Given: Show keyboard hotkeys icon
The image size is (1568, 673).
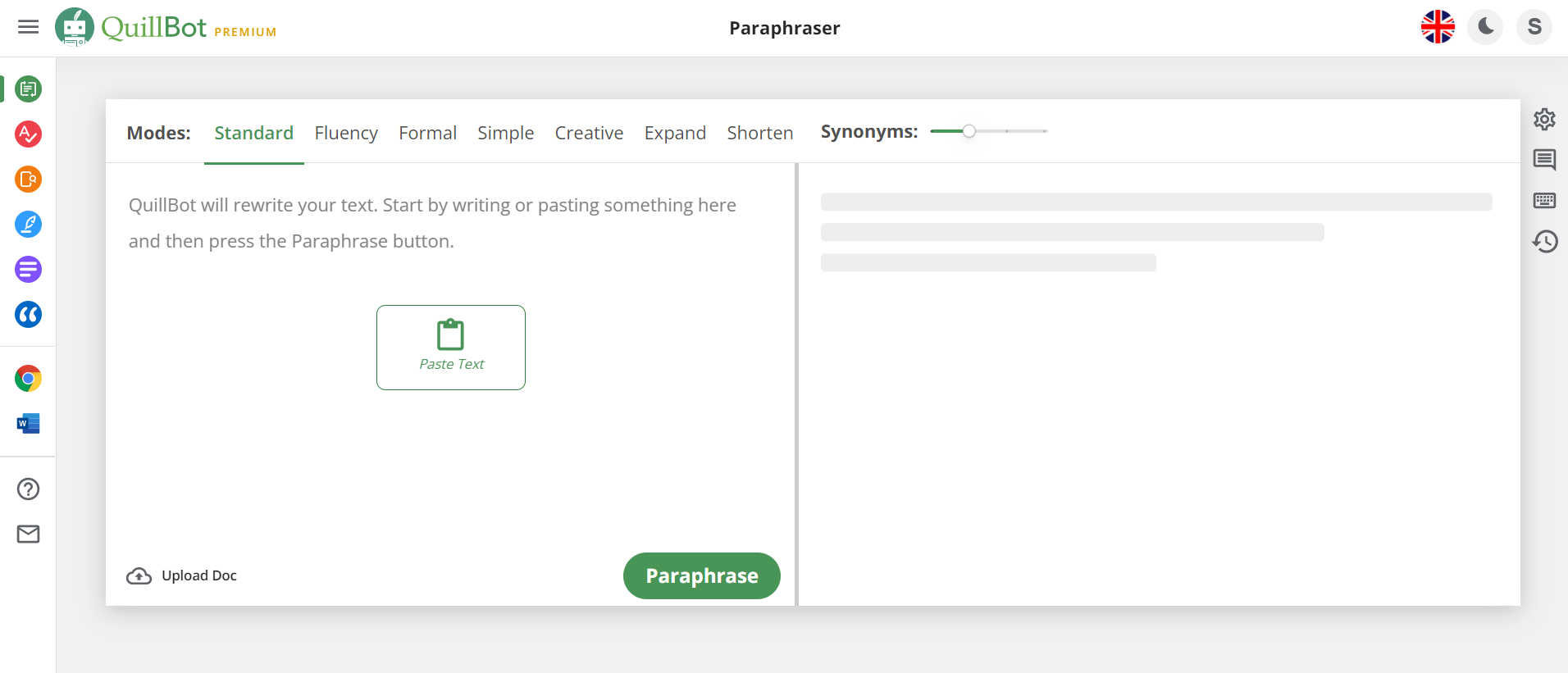Looking at the screenshot, I should [1544, 200].
